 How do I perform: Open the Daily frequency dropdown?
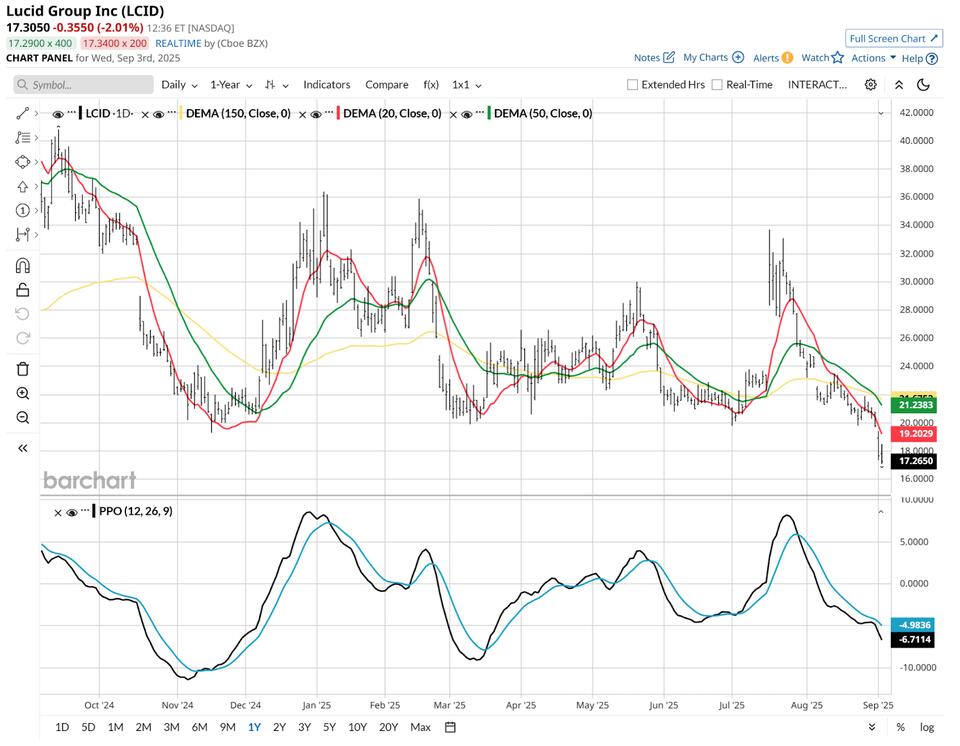point(179,85)
